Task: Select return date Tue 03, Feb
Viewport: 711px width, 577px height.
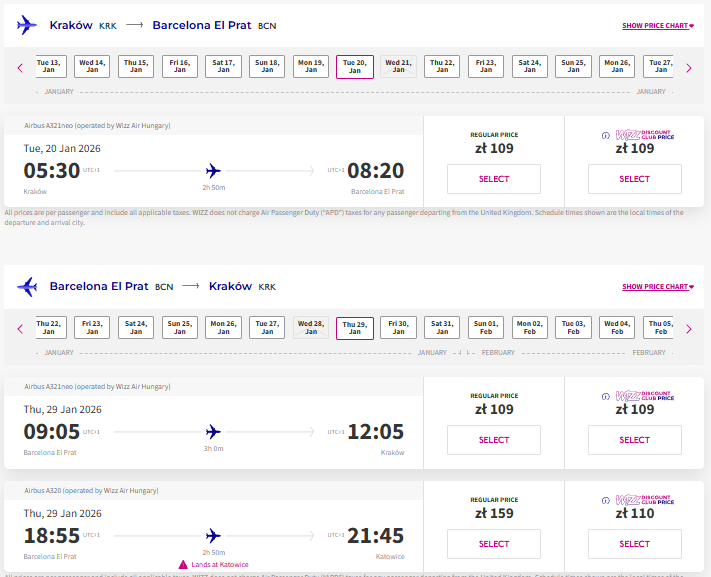Action: click(573, 327)
